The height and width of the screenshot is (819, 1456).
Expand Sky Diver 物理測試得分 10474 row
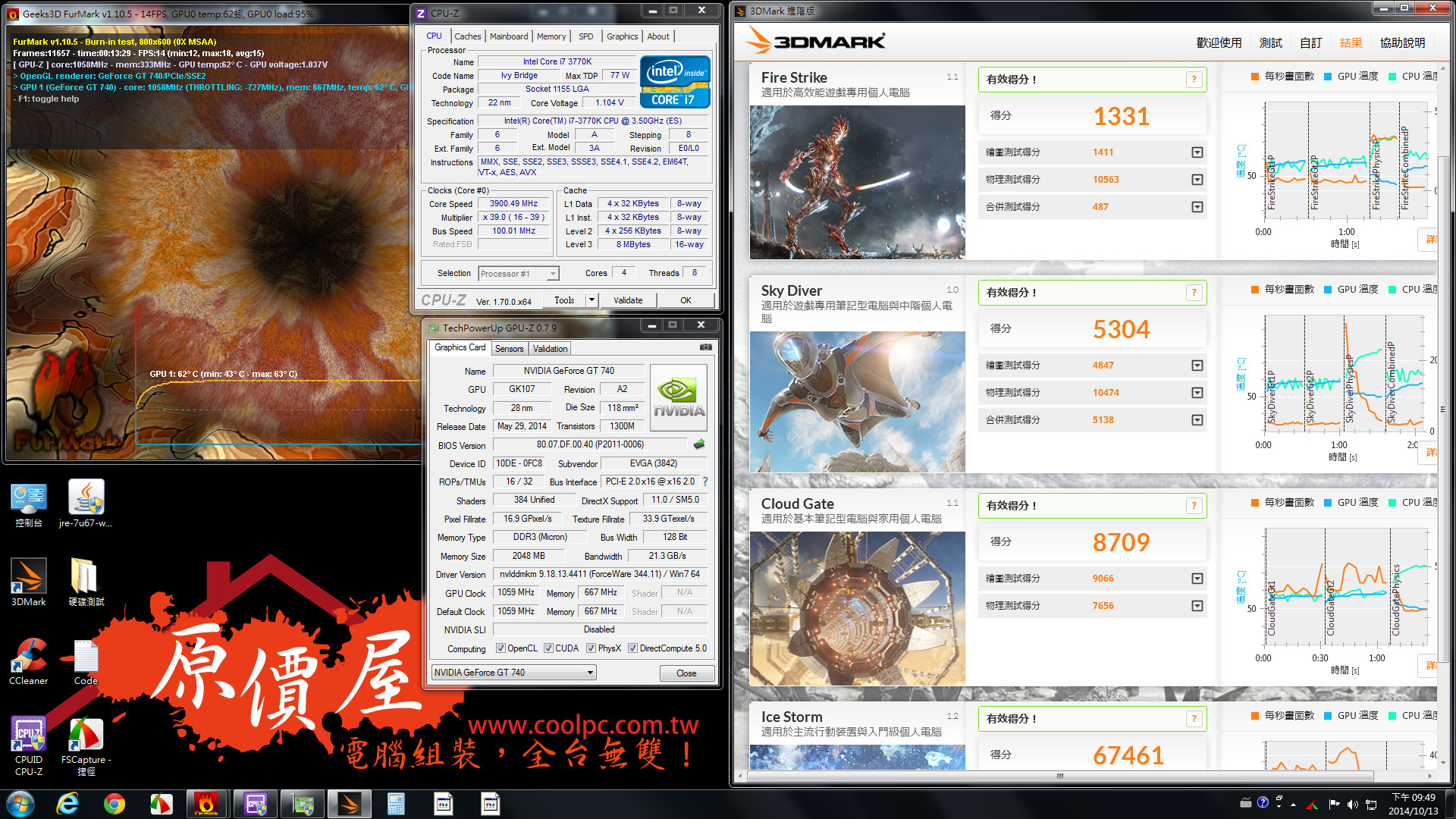[1197, 393]
